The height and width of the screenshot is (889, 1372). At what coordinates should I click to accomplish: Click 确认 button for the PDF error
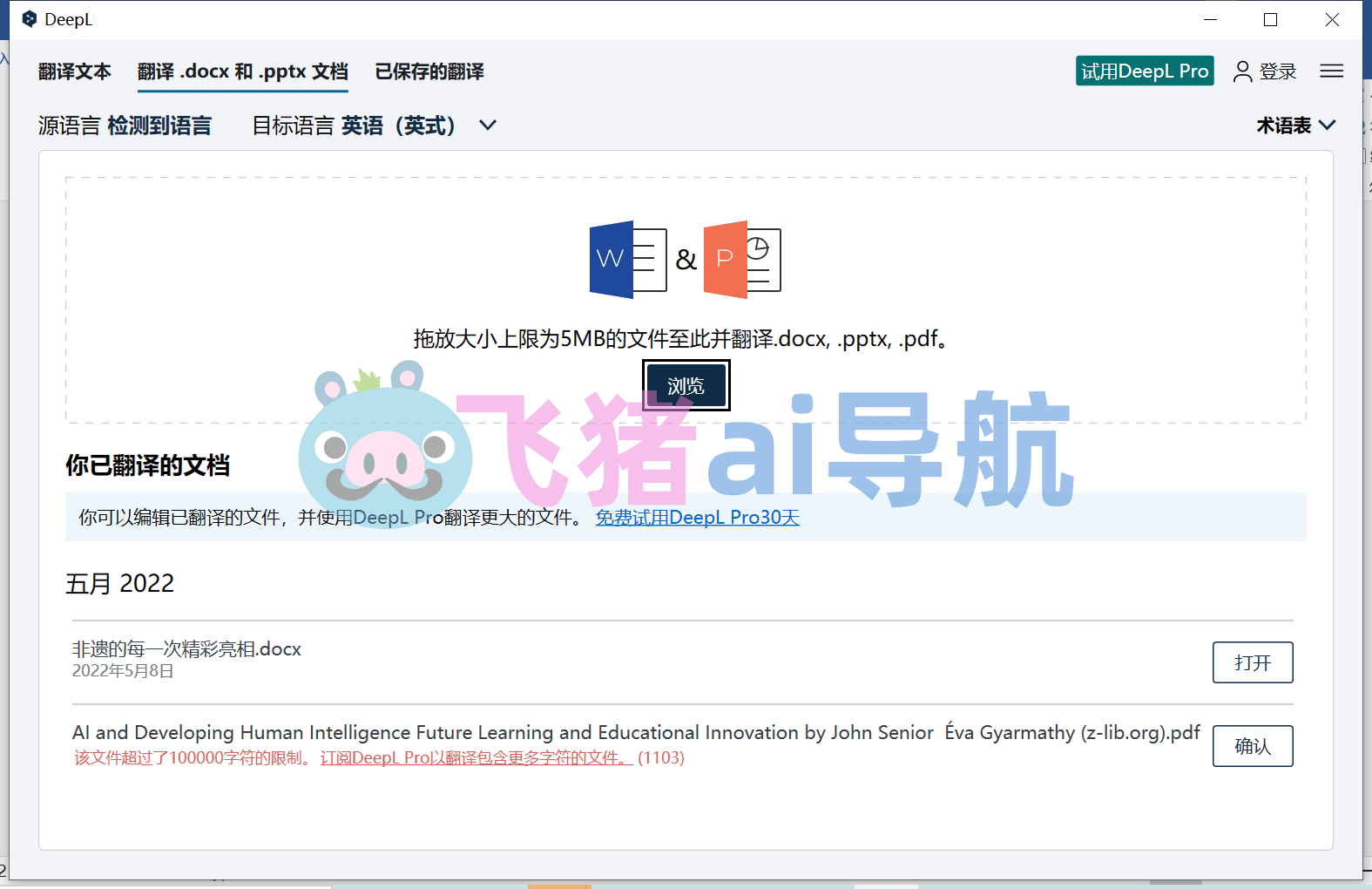(x=1253, y=746)
